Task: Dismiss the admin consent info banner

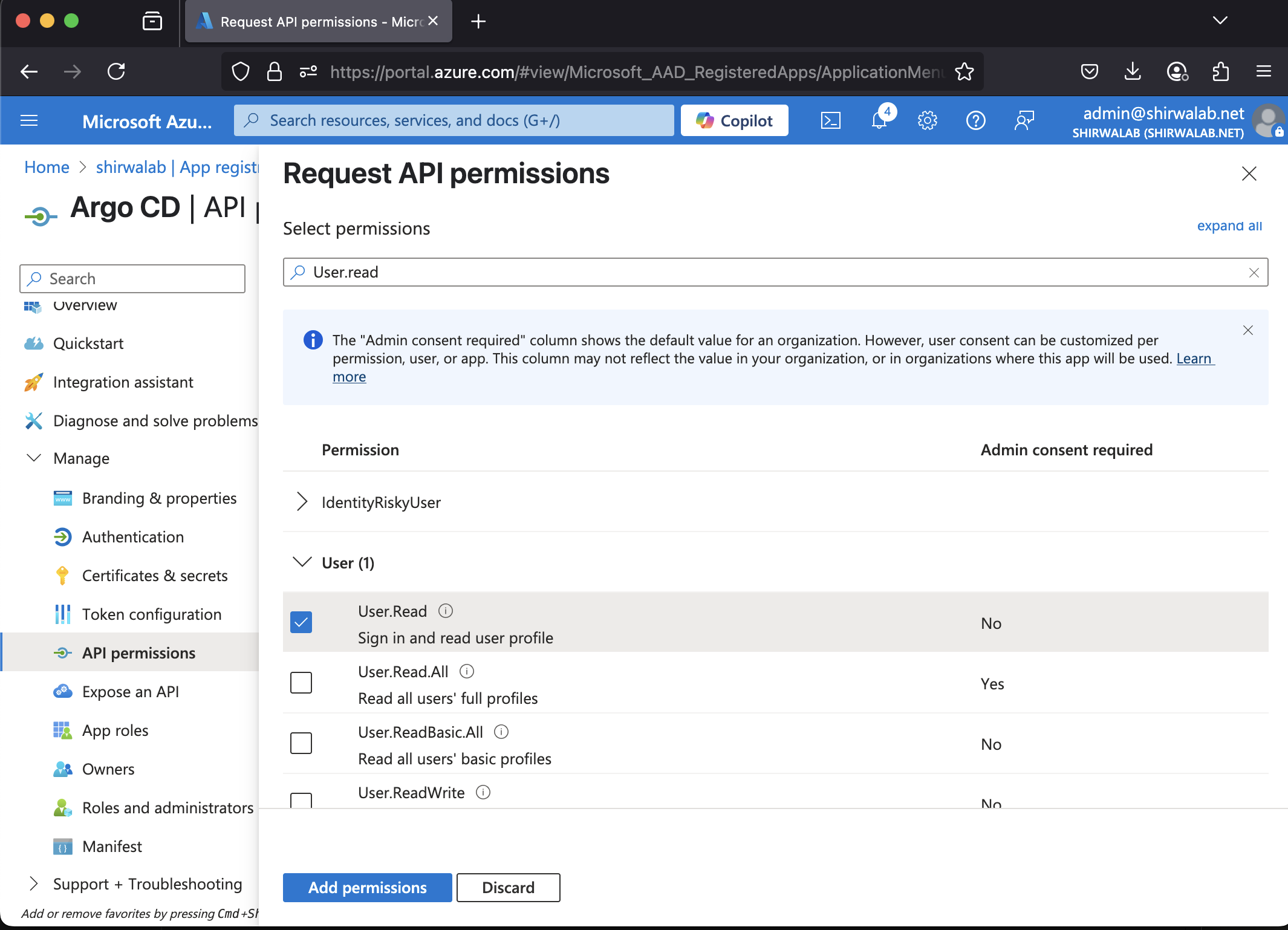Action: 1248,330
